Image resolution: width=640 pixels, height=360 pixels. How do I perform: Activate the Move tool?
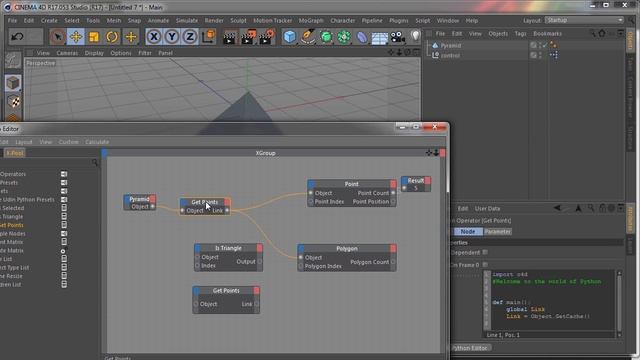click(x=76, y=37)
